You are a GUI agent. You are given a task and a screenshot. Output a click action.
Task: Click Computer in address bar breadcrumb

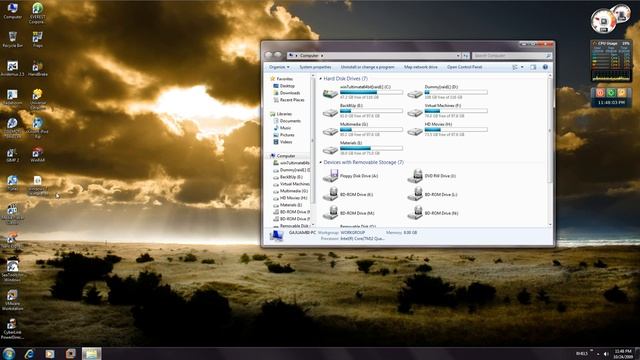309,56
